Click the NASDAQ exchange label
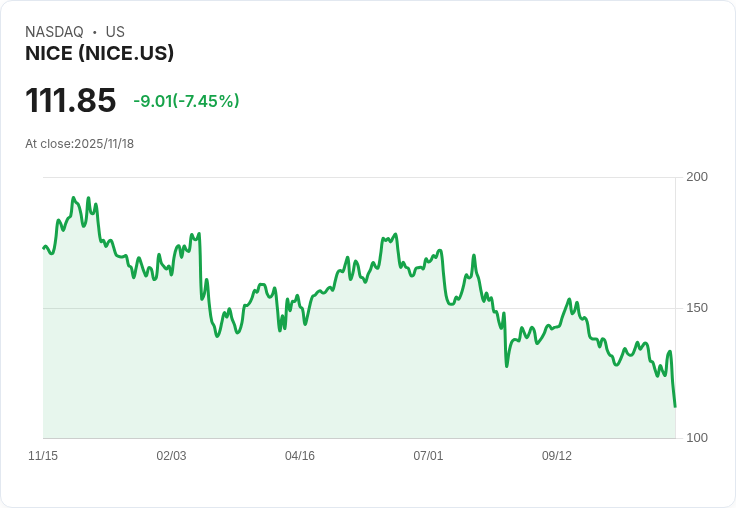Image resolution: width=736 pixels, height=508 pixels. [54, 32]
